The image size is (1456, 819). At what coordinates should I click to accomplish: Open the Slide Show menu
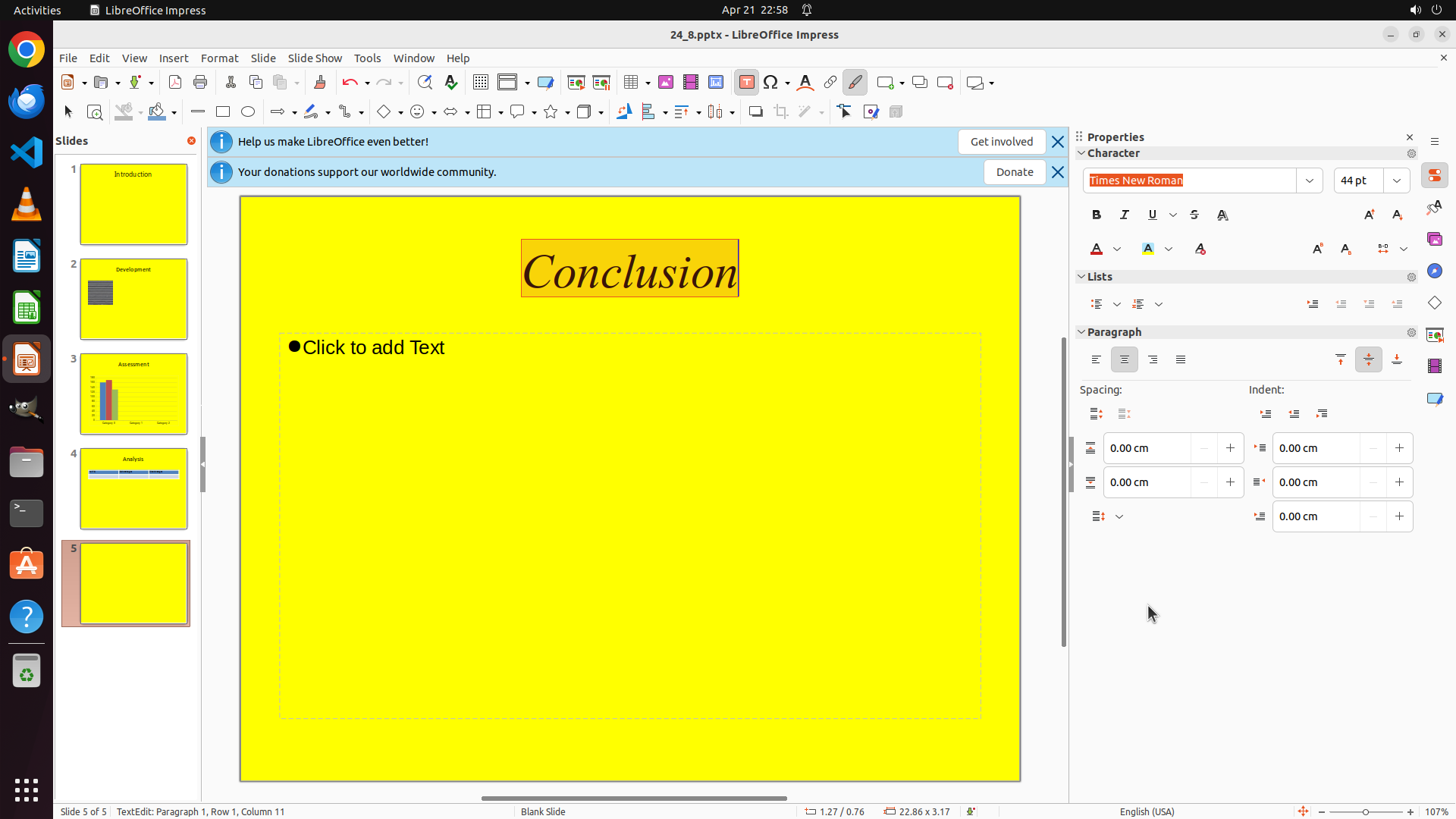(x=315, y=58)
